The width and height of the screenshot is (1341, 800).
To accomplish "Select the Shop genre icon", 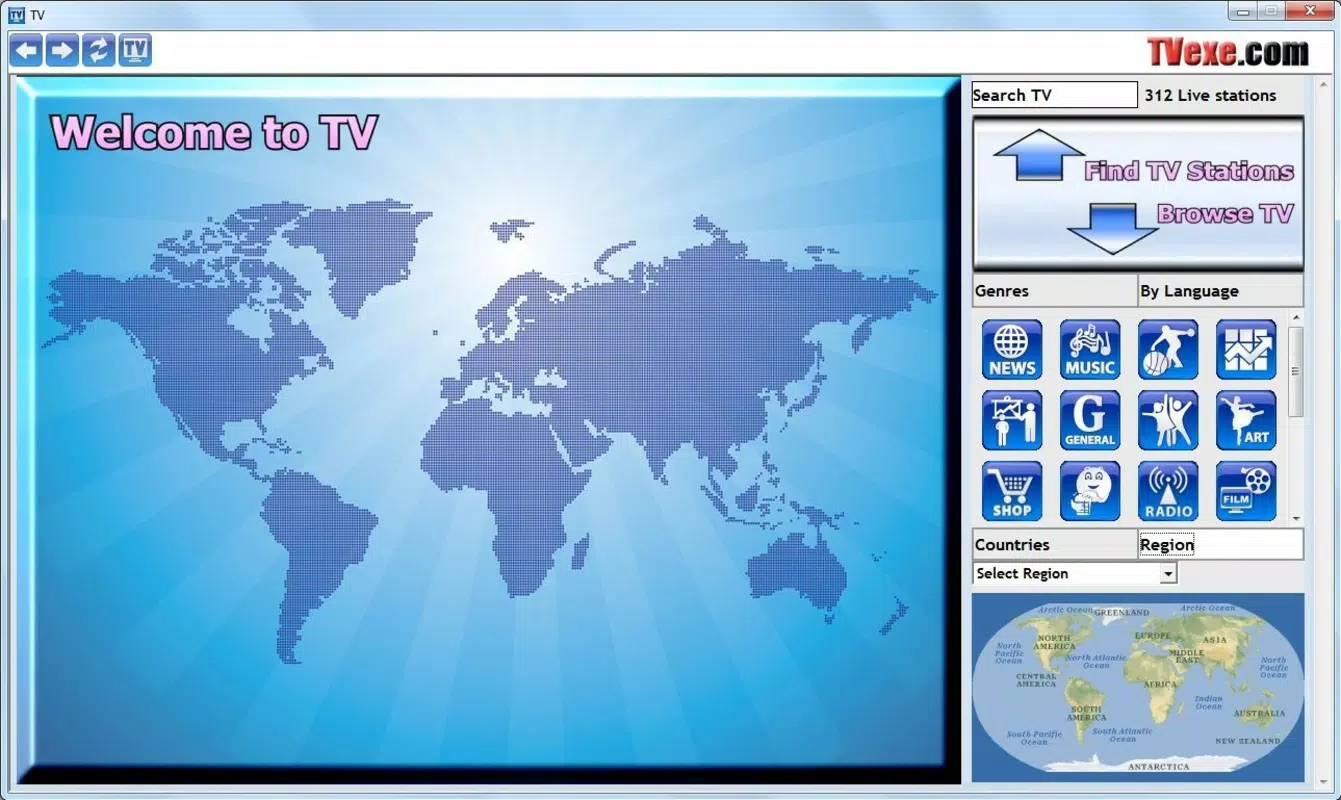I will pyautogui.click(x=1012, y=491).
